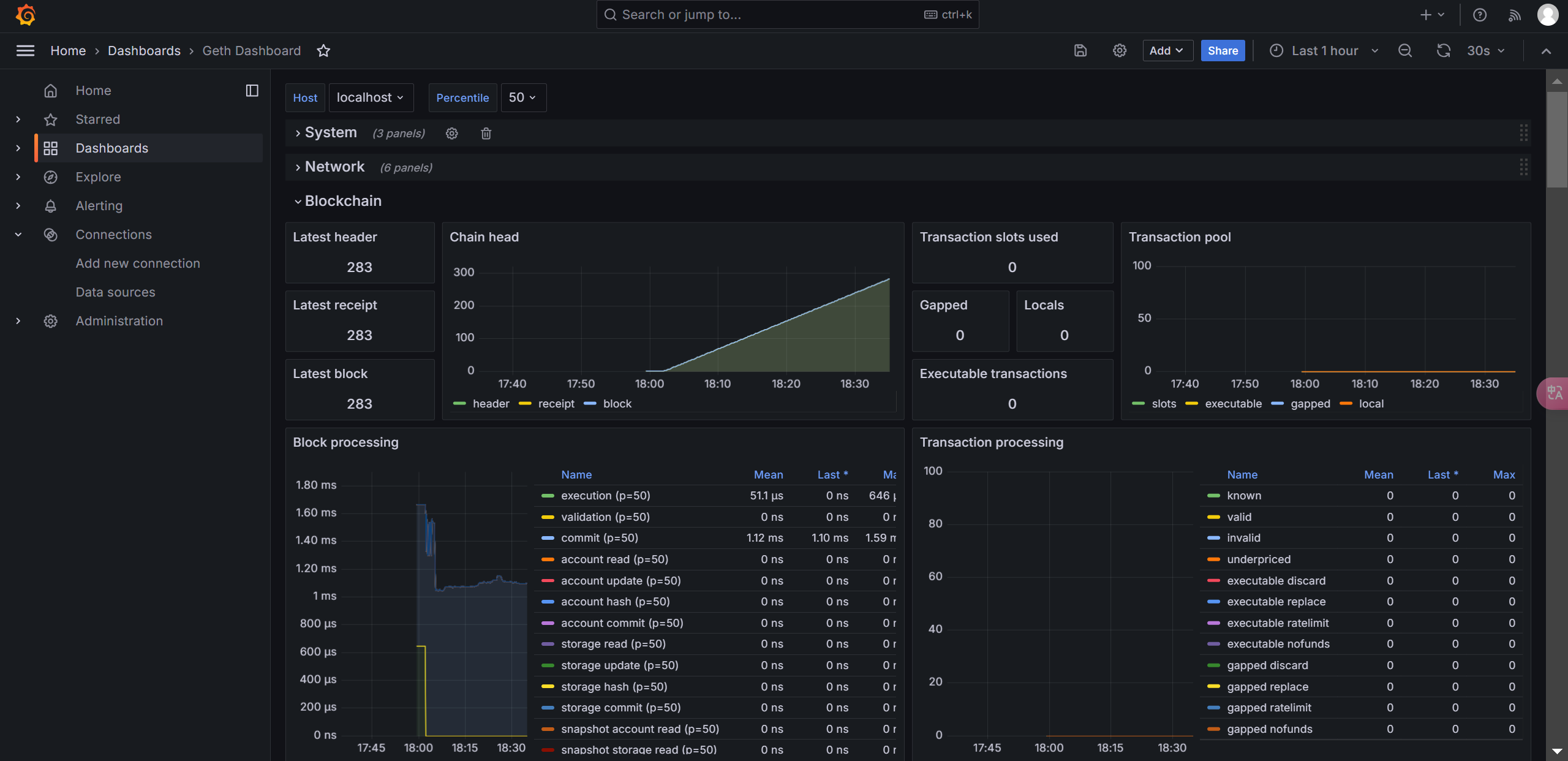
Task: Open dashboard settings gear in toolbar
Action: 1120,51
